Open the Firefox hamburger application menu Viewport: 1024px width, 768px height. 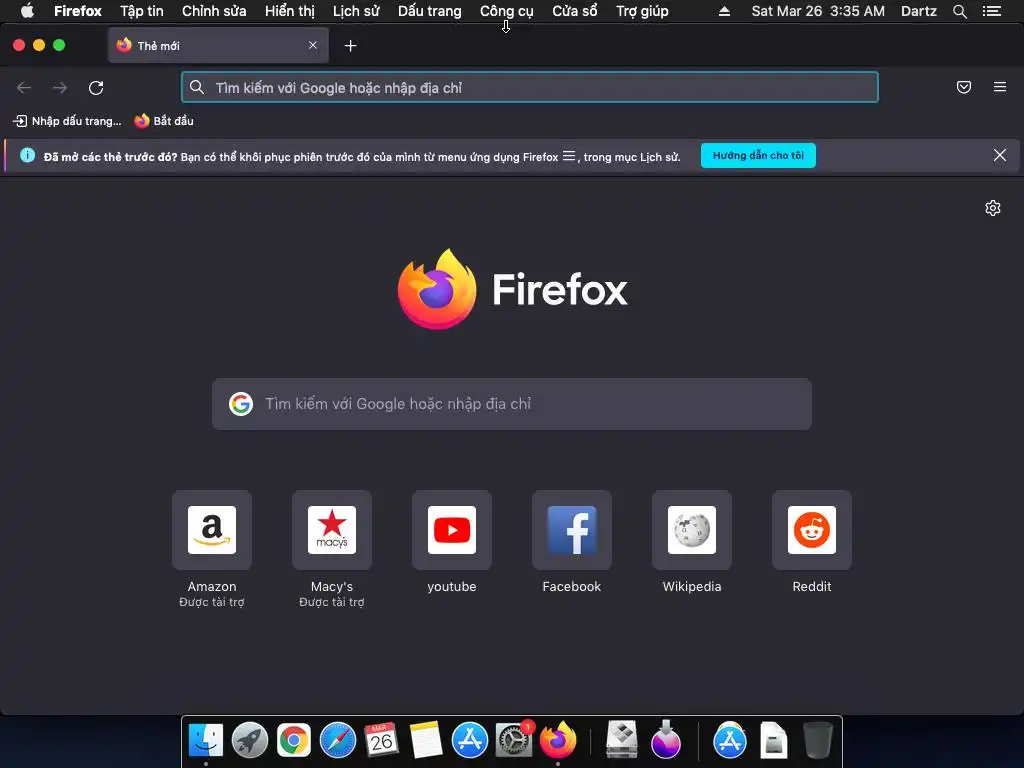pyautogui.click(x=1000, y=87)
